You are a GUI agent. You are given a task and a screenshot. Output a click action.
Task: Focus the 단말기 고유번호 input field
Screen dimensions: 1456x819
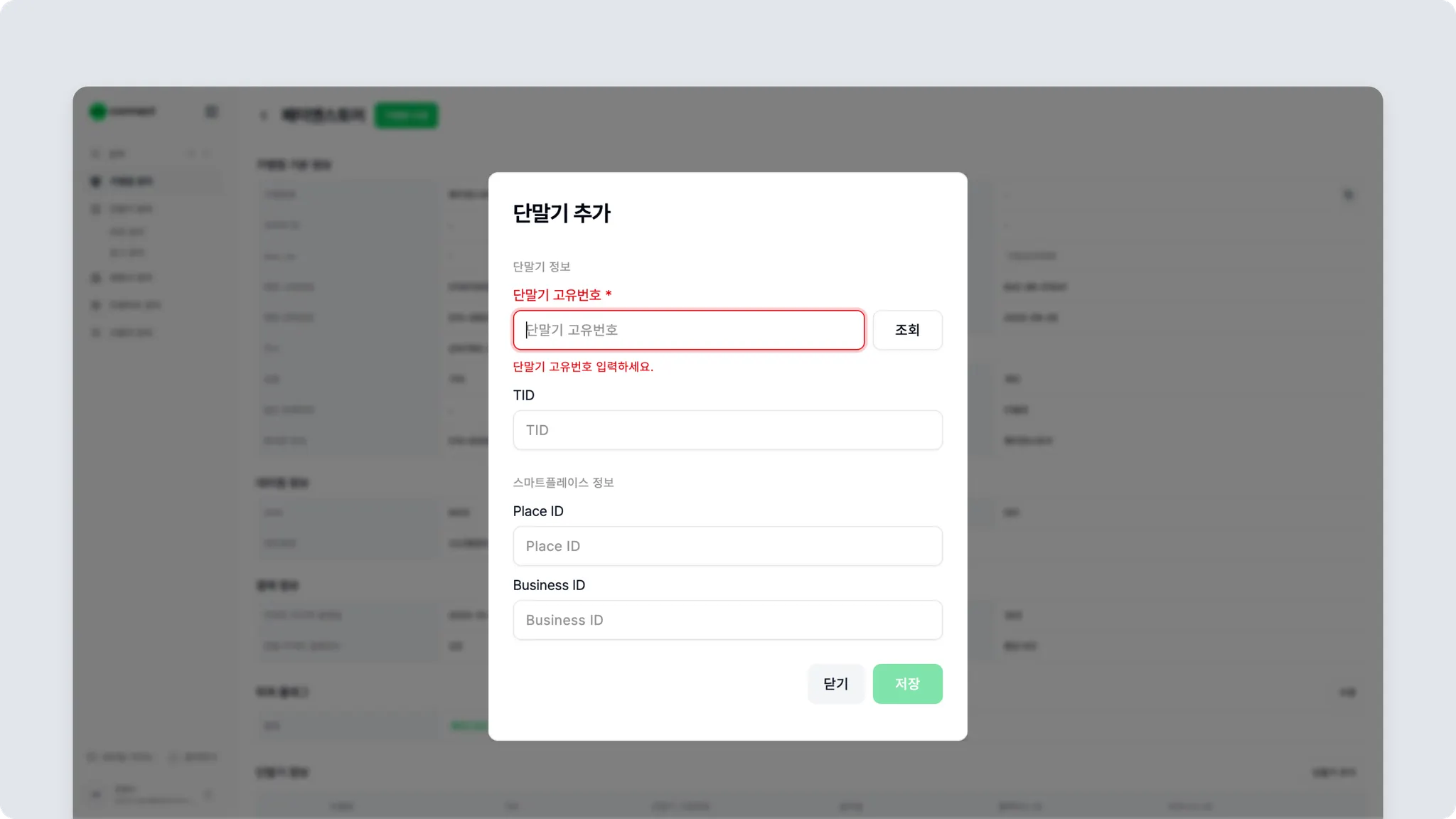coord(688,330)
